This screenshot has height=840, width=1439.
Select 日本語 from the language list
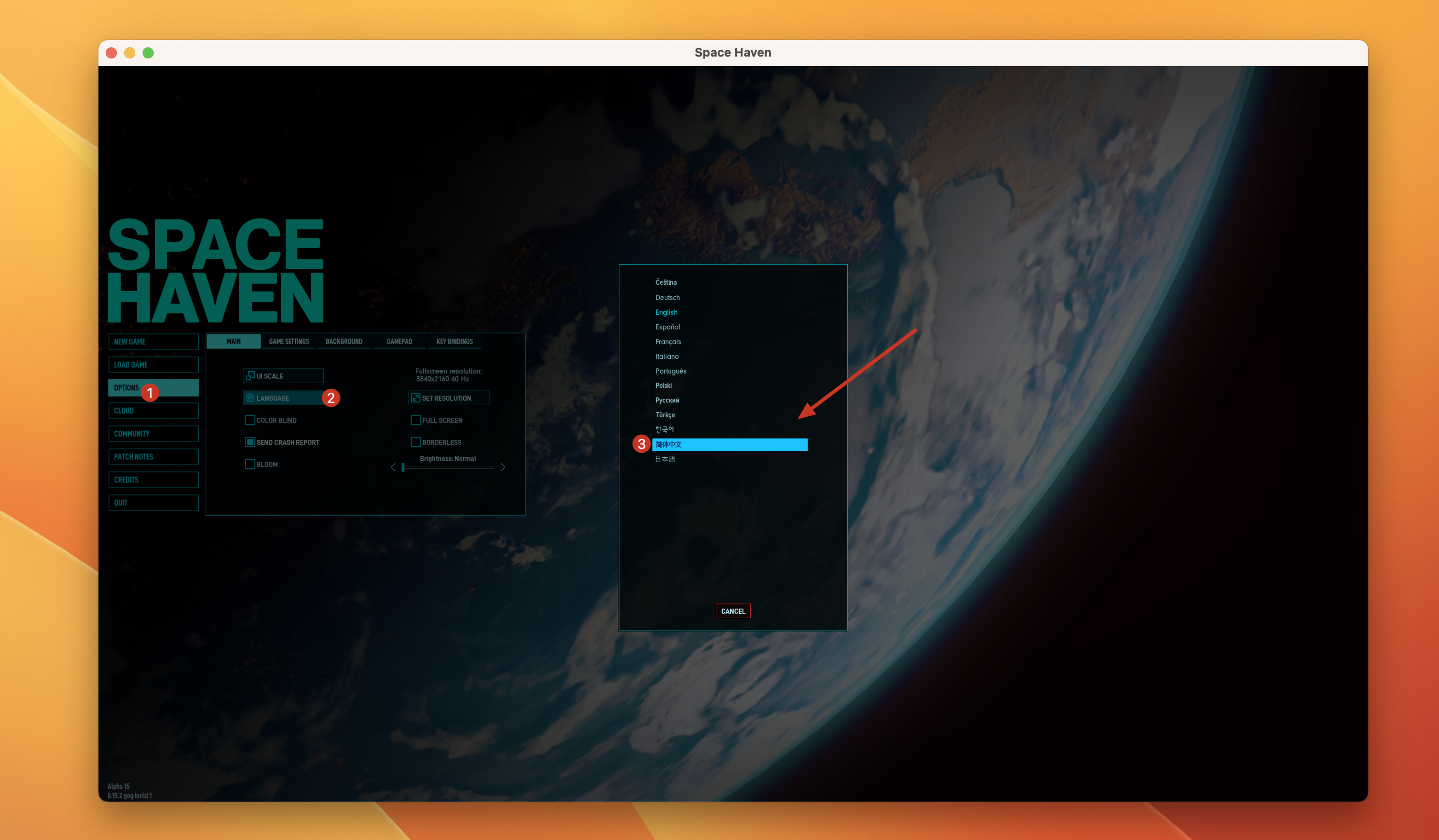(x=665, y=459)
